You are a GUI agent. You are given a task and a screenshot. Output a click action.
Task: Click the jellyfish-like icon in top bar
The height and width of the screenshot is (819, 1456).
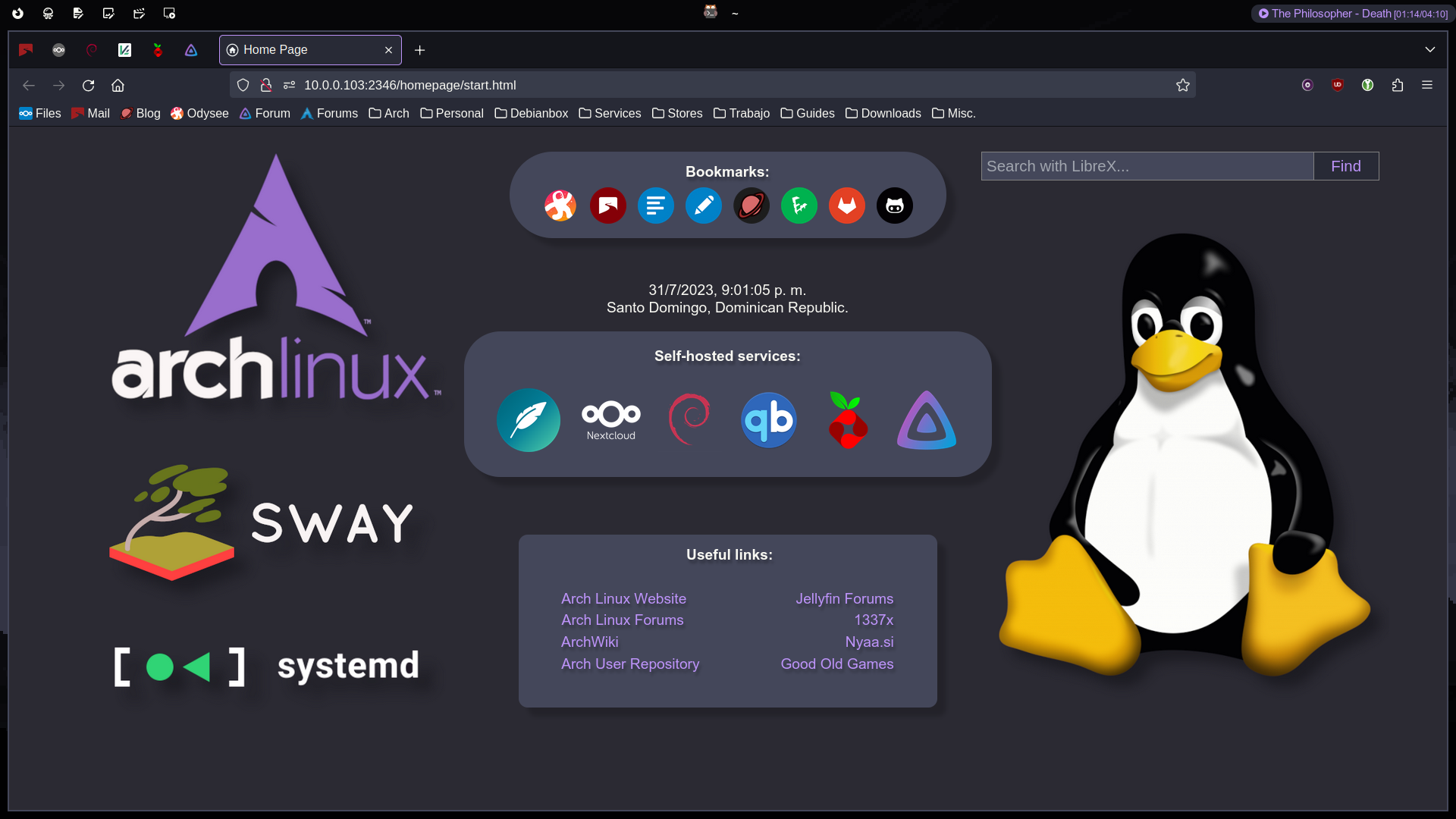tap(48, 13)
